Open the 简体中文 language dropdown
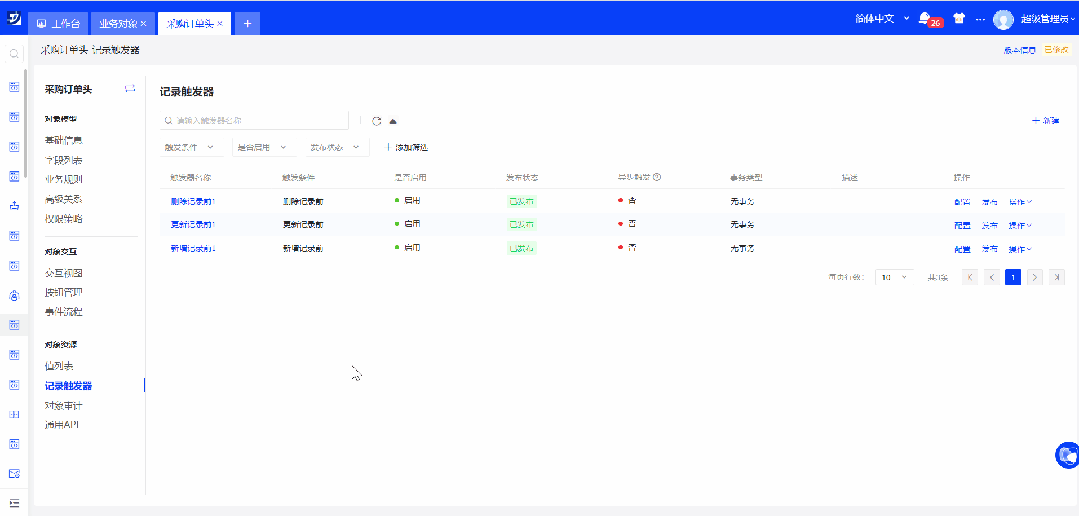 pyautogui.click(x=883, y=18)
